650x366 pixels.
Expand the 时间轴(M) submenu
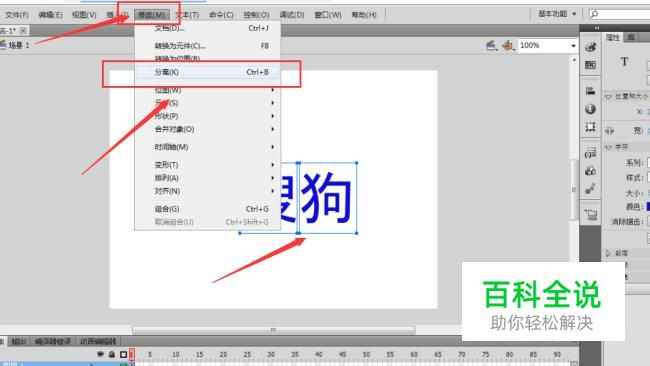coord(208,147)
